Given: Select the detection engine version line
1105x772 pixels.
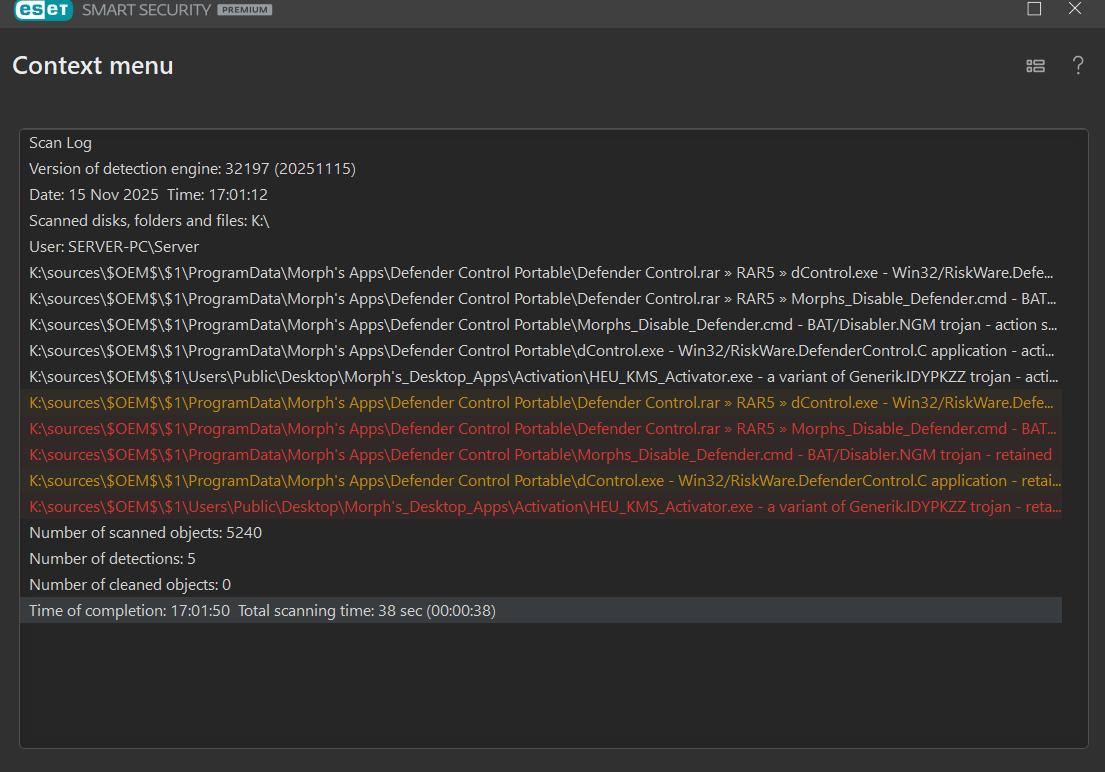Looking at the screenshot, I should pyautogui.click(x=192, y=169).
